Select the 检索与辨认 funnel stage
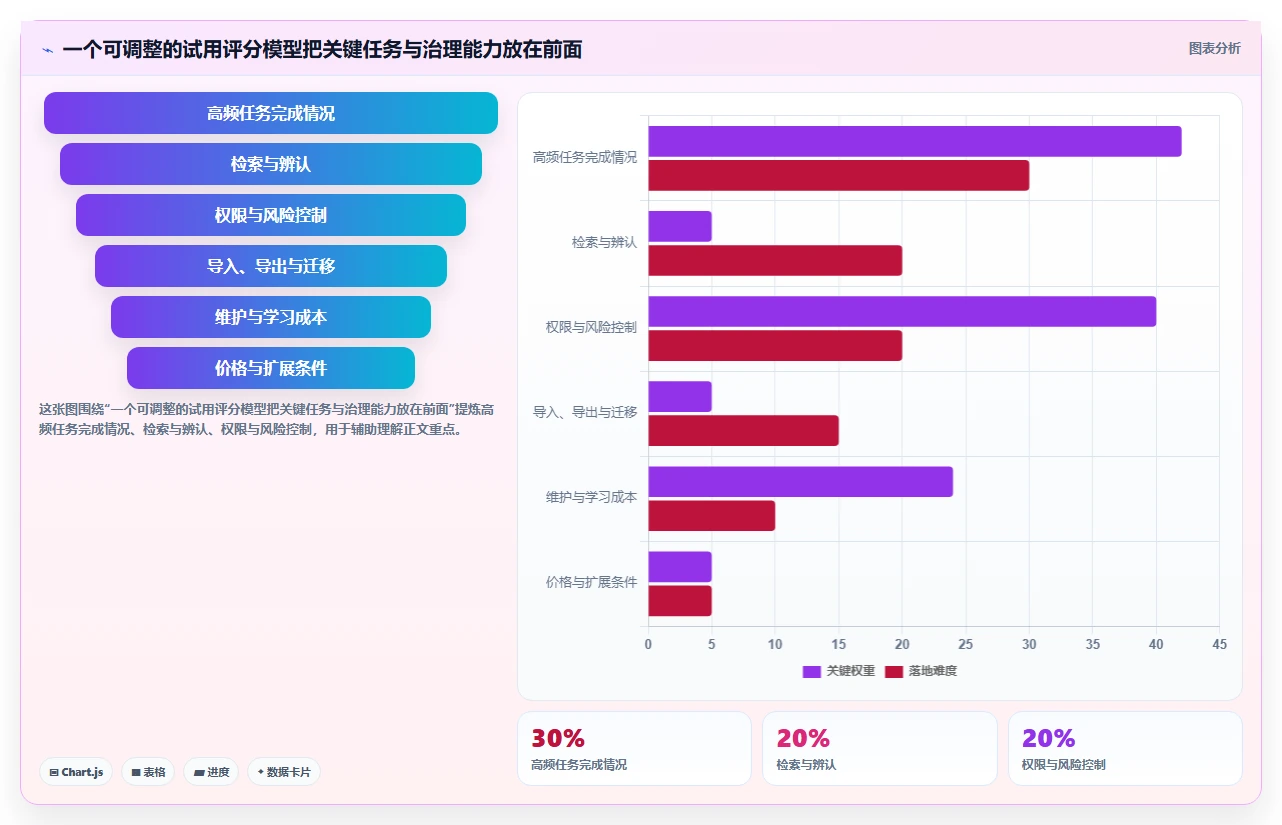This screenshot has height=825, width=1282. point(271,164)
